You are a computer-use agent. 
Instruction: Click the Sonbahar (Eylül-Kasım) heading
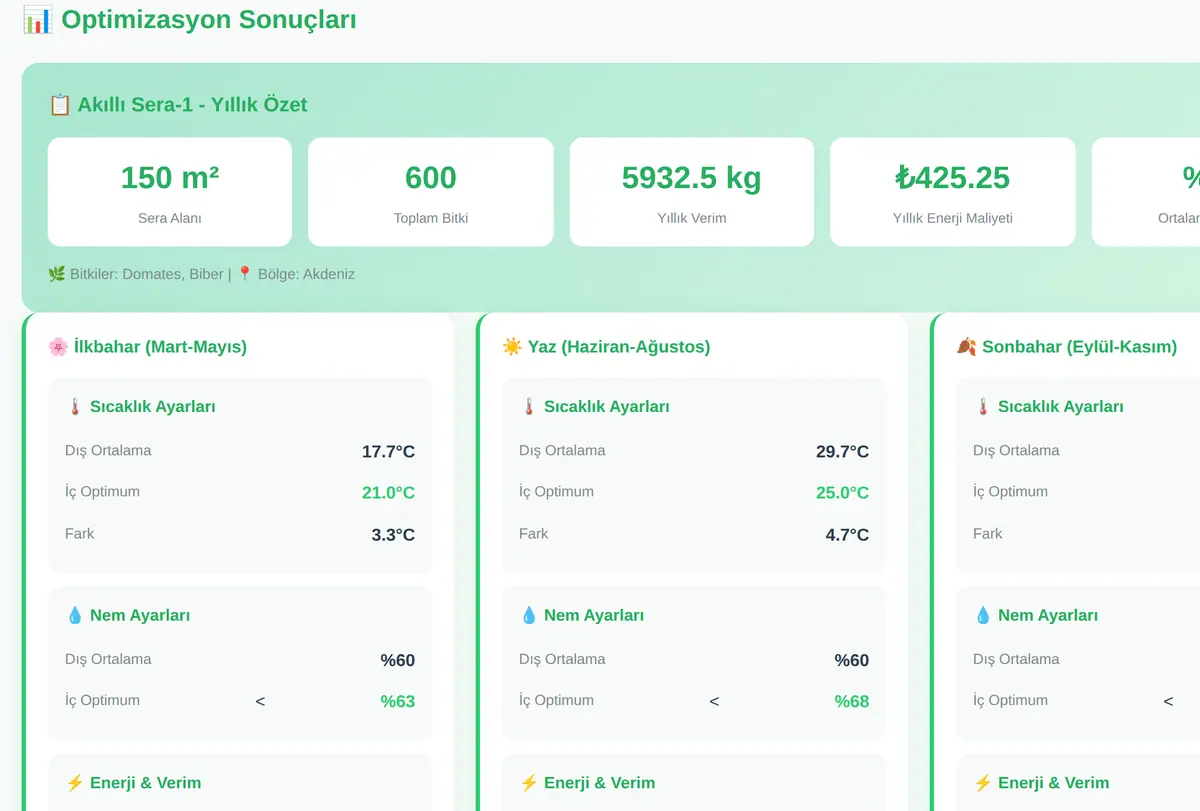click(1079, 347)
